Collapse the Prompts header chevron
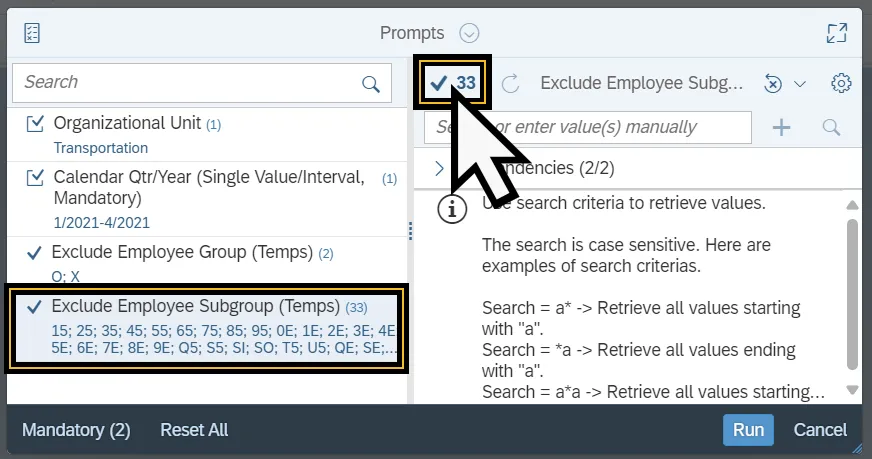Viewport: 872px width, 459px height. tap(470, 33)
